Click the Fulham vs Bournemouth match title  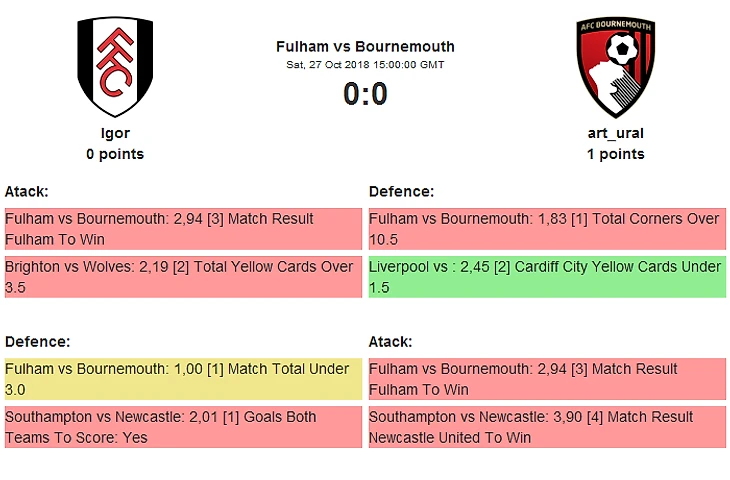[365, 46]
